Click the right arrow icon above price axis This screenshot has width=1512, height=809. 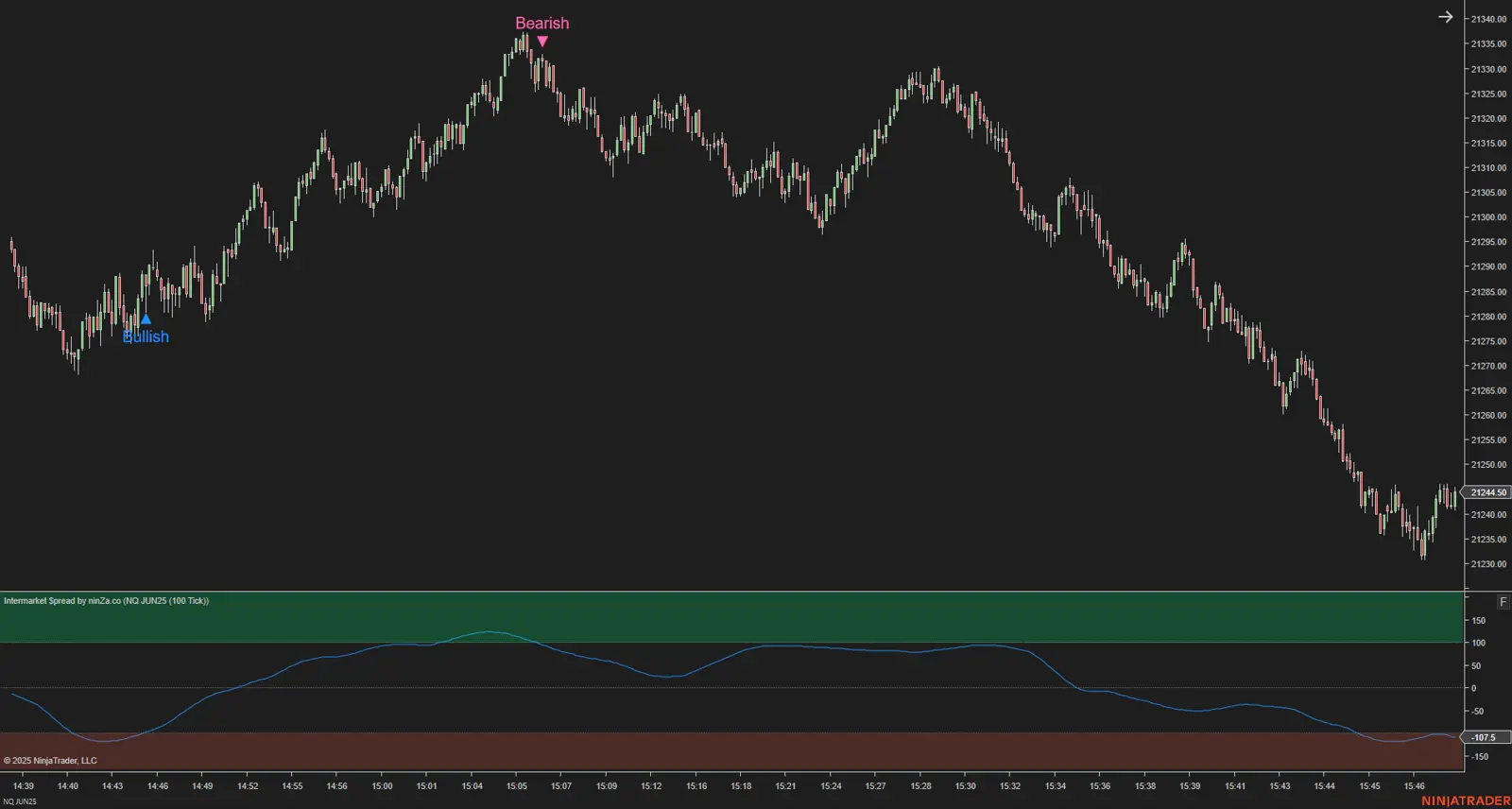[x=1445, y=17]
